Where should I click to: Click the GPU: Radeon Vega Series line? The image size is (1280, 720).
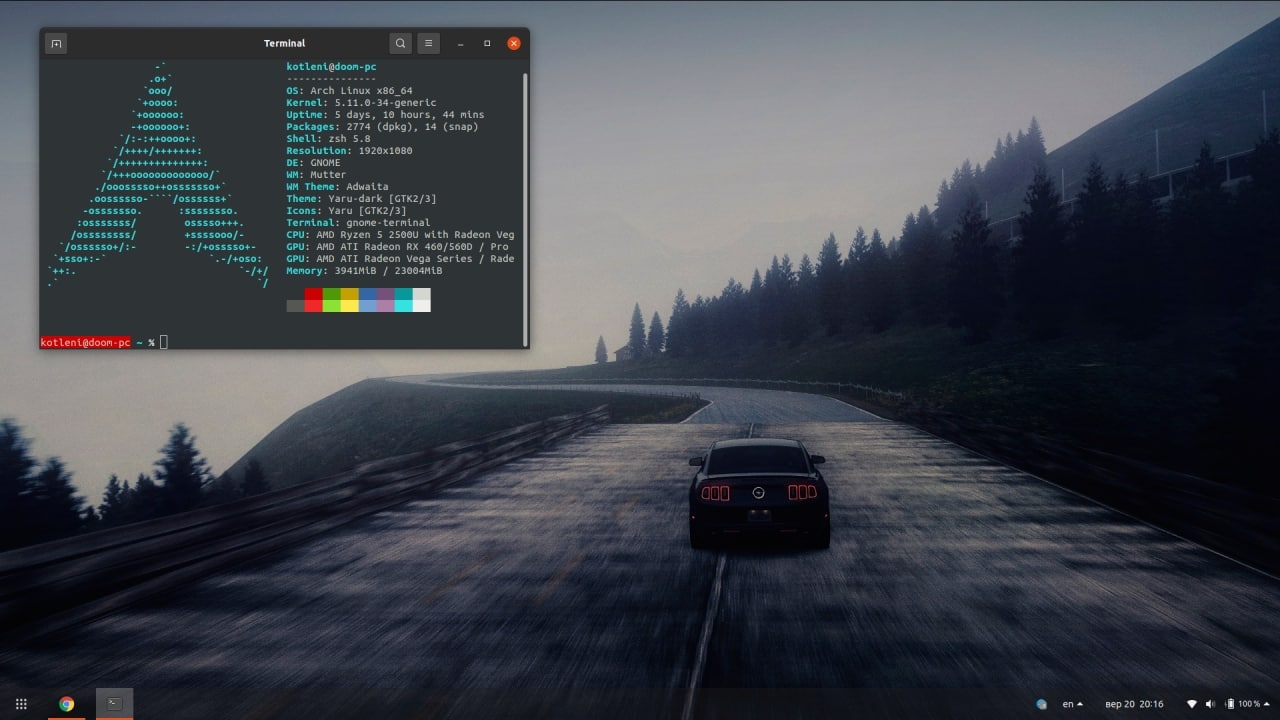pyautogui.click(x=400, y=259)
